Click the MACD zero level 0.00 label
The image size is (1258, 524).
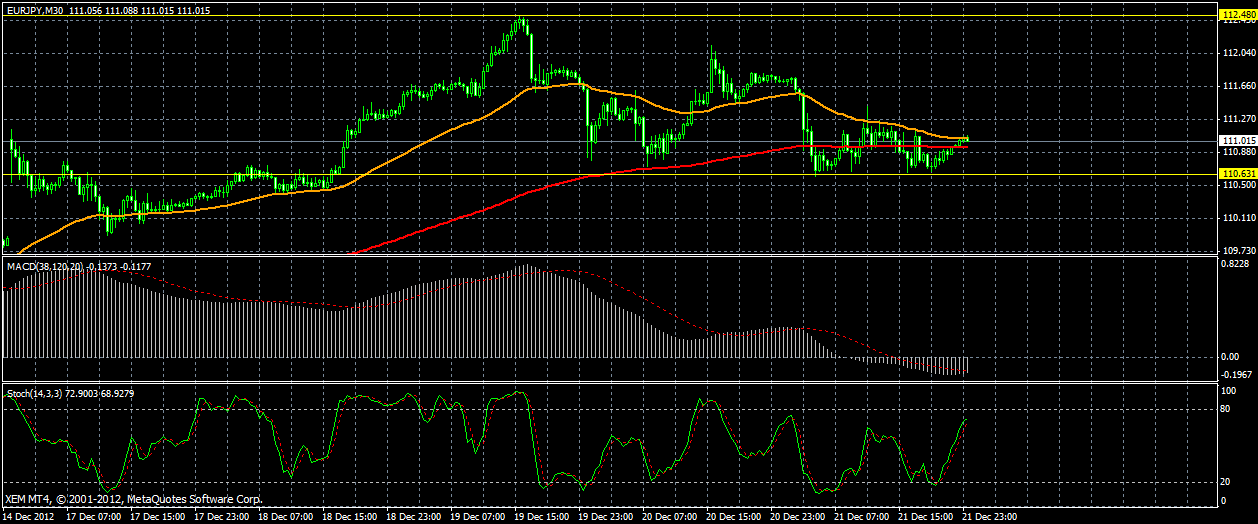coord(1230,357)
